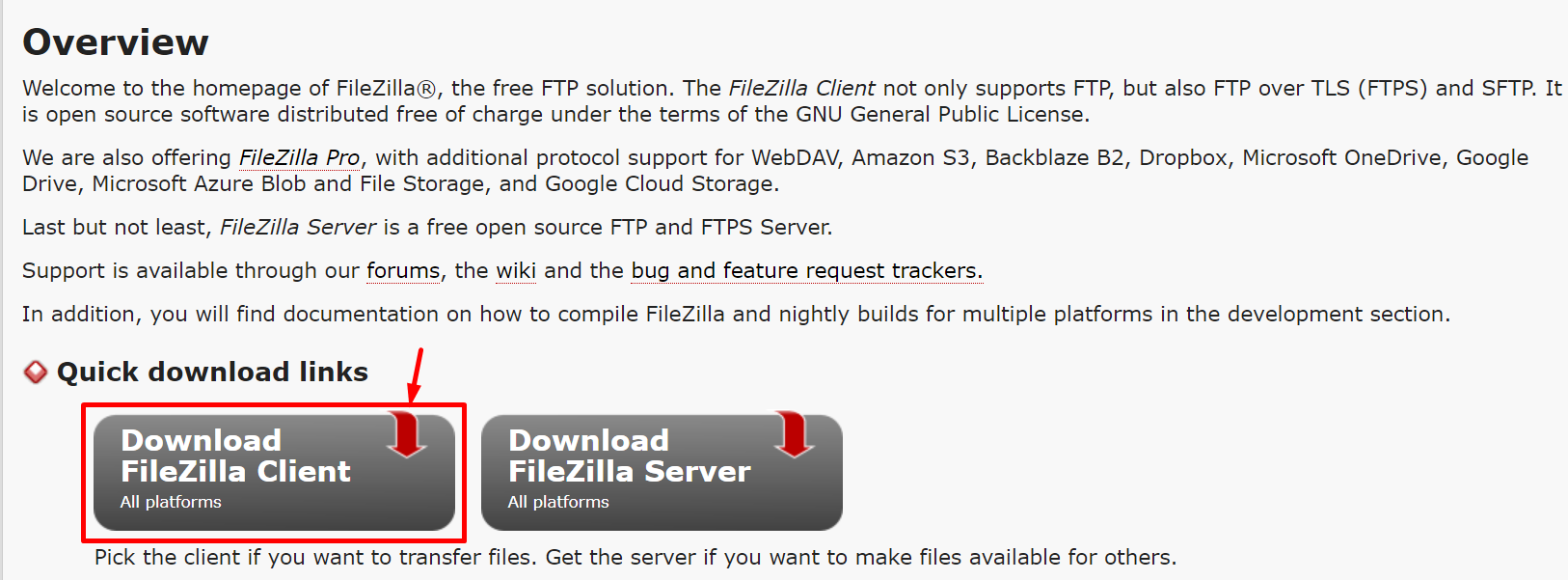
Task: Click italic 'FileZilla Client' text in welcome paragraph
Action: (802, 88)
